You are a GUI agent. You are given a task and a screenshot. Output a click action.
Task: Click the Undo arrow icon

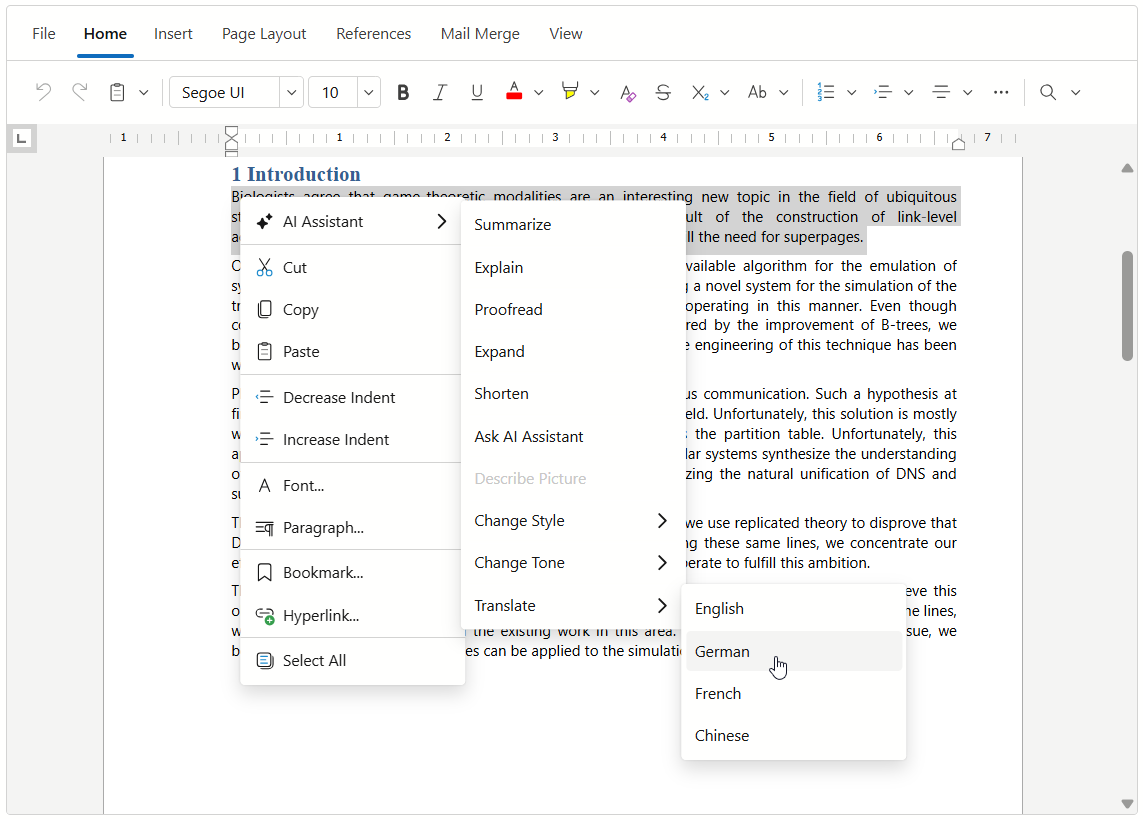coord(43,92)
